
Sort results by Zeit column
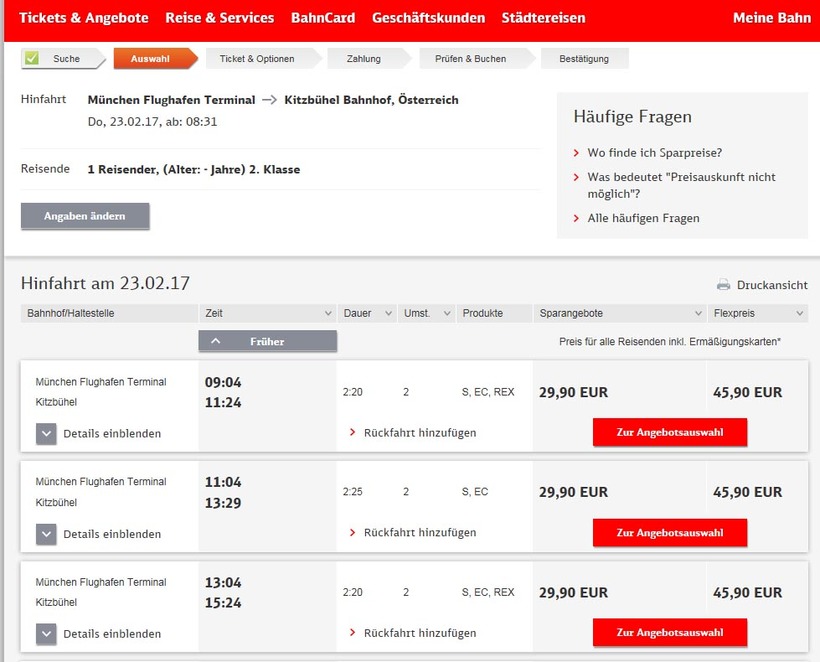click(x=327, y=314)
